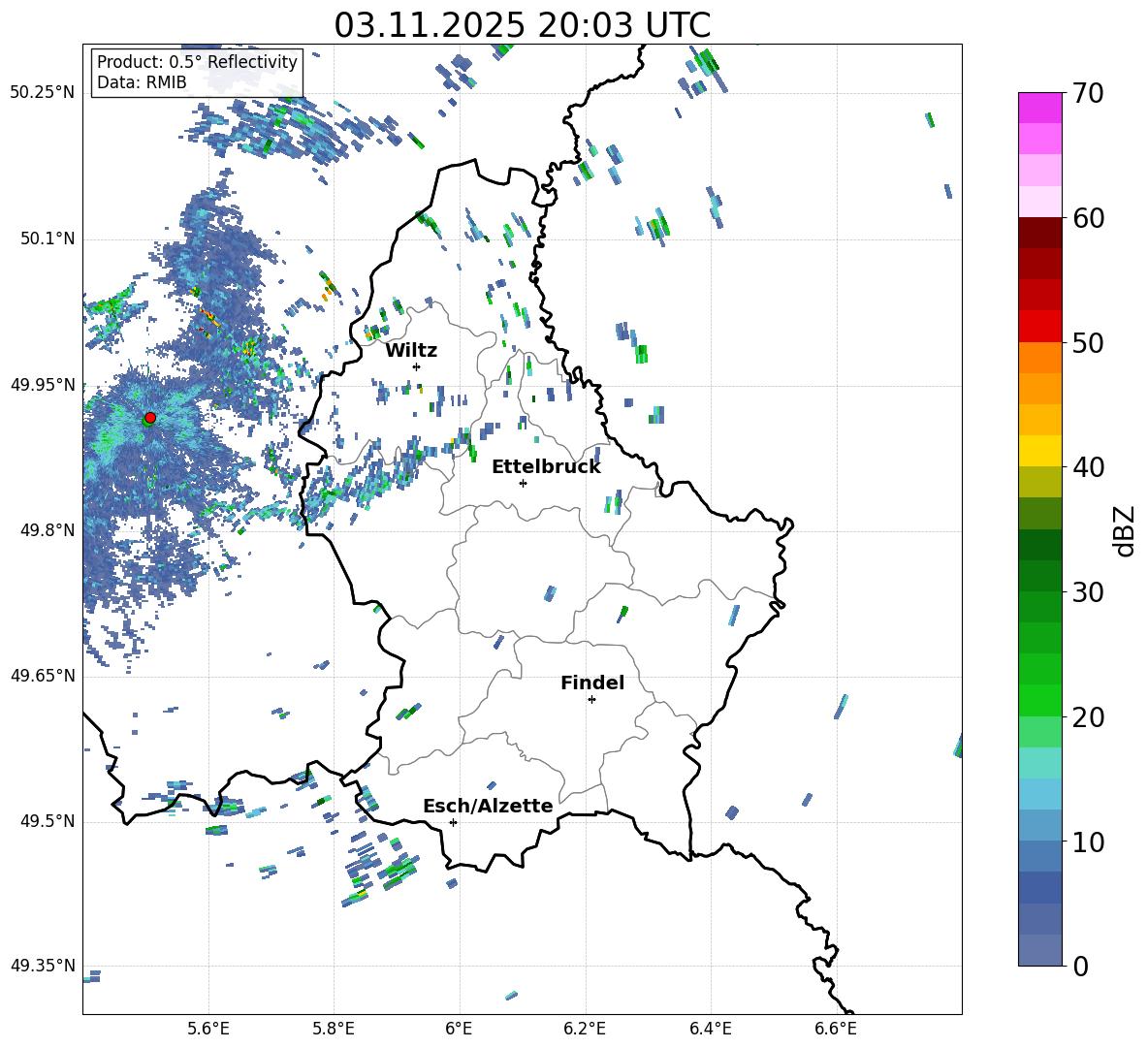This screenshot has height=1048, width=1148.
Task: Click the Data: RMIB source text
Action: point(142,82)
